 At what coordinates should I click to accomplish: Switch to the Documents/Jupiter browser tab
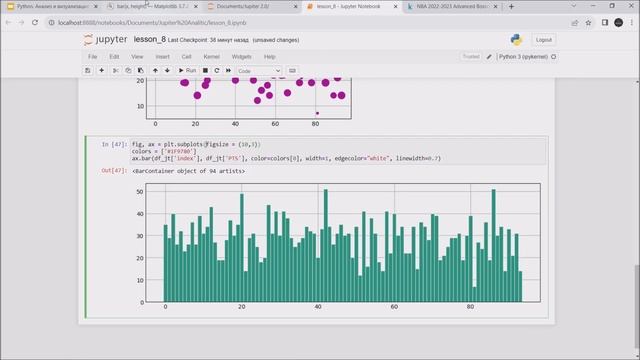(x=253, y=7)
